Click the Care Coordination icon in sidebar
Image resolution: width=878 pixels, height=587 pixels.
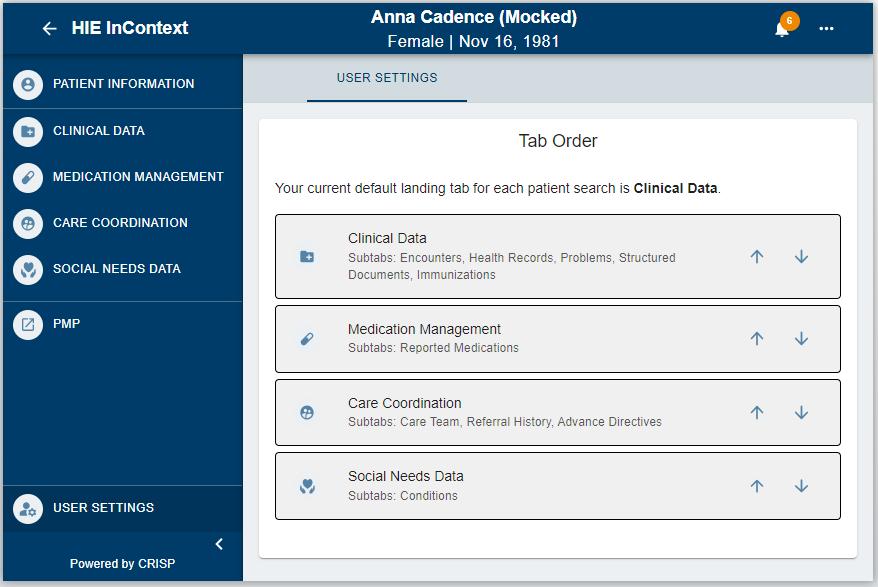coord(28,223)
